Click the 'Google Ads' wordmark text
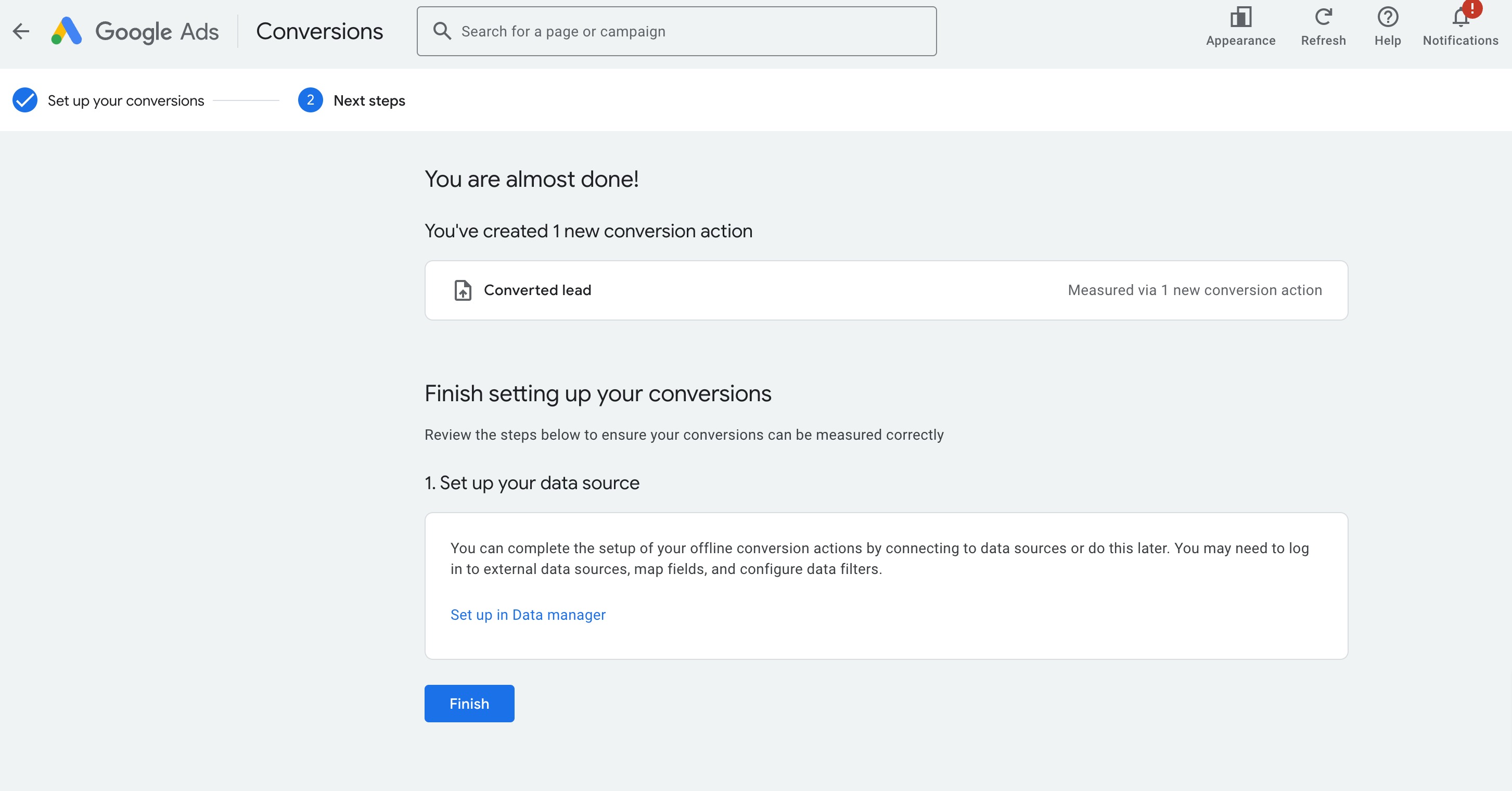Image resolution: width=1512 pixels, height=791 pixels. (x=157, y=32)
